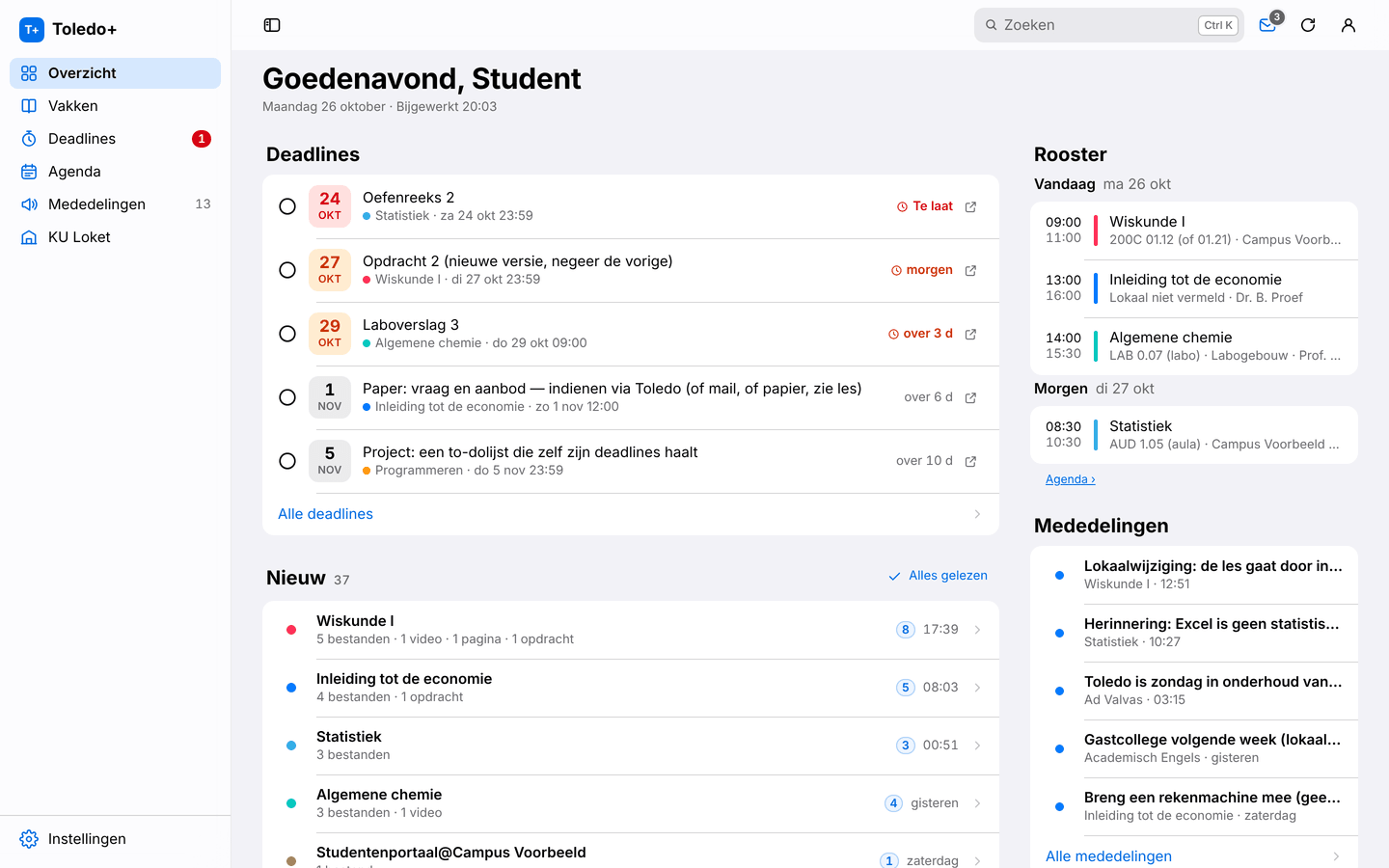Click the 5 NOV date badge
The width and height of the screenshot is (1389, 868).
click(330, 461)
